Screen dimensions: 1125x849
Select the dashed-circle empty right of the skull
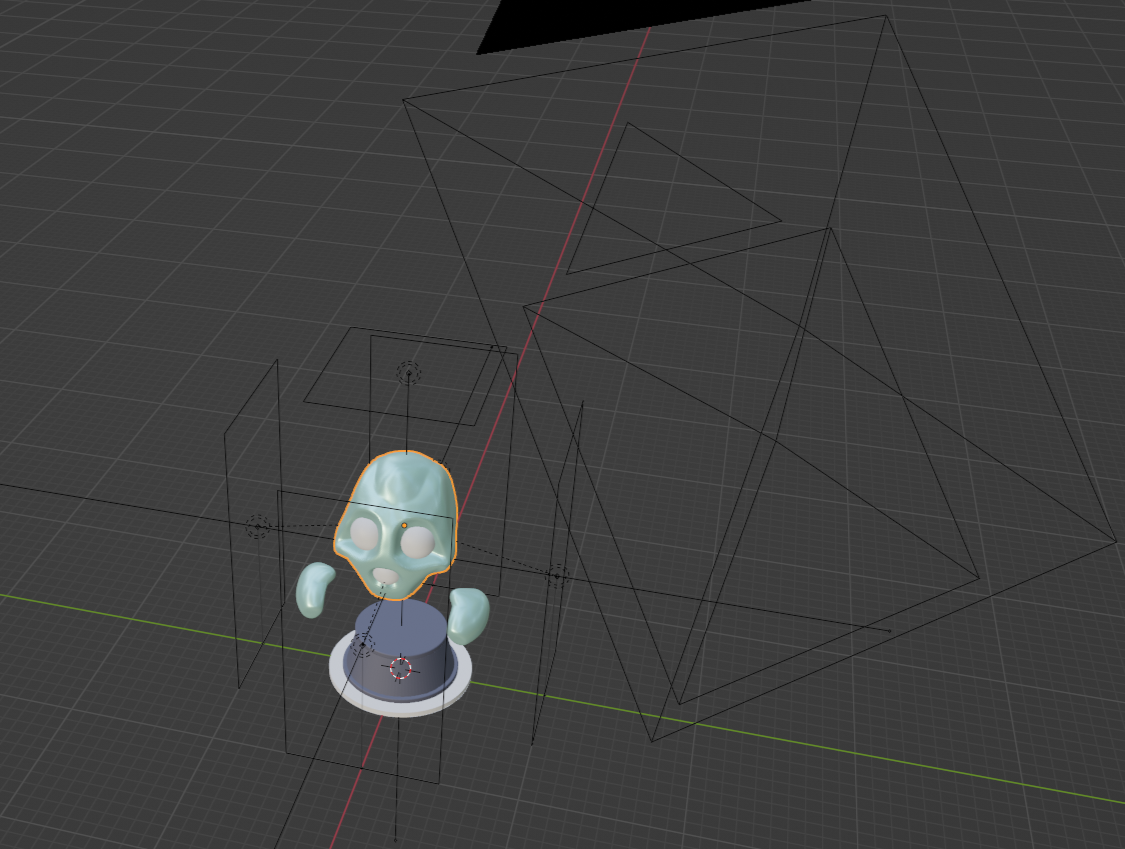[x=557, y=574]
